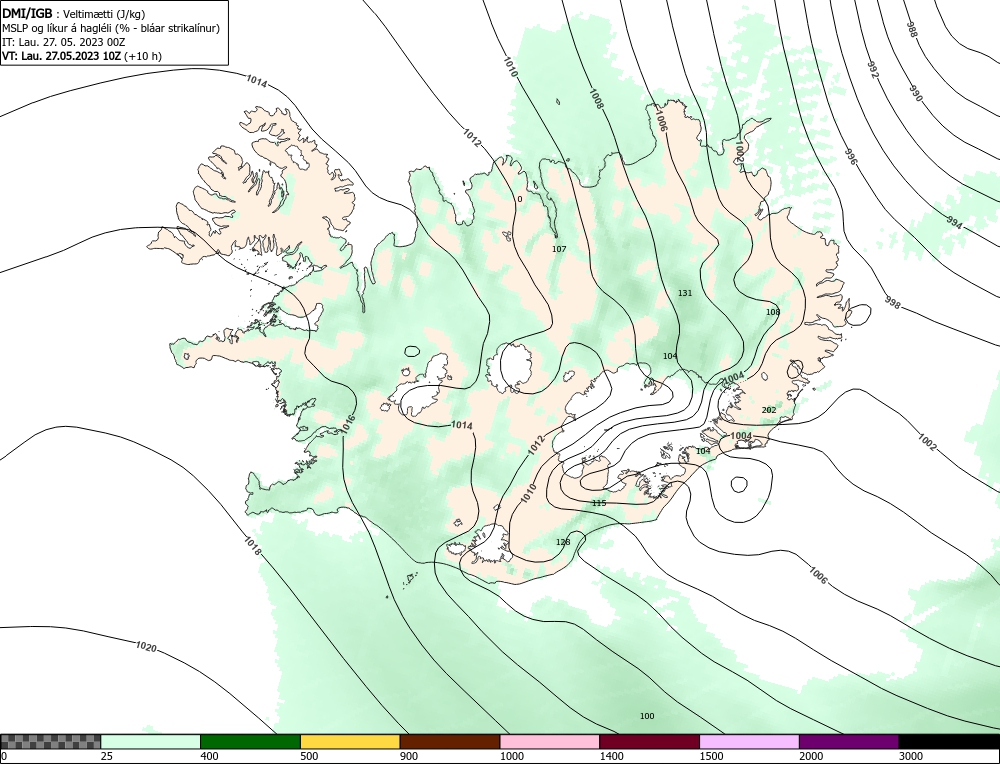This screenshot has width=1000, height=764.
Task: Click the purple 2000–3000 legend swatch
Action: click(849, 741)
